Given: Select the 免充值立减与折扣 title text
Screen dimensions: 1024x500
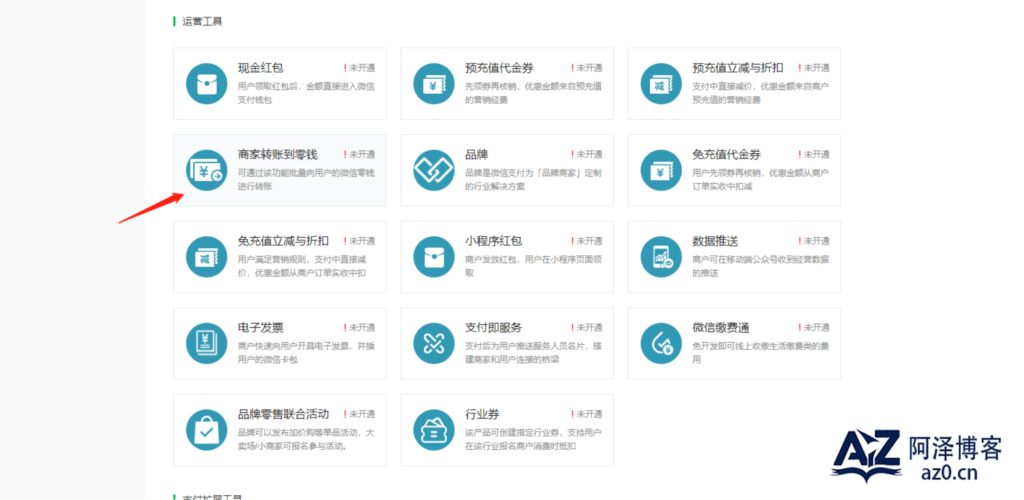Looking at the screenshot, I should tap(283, 241).
